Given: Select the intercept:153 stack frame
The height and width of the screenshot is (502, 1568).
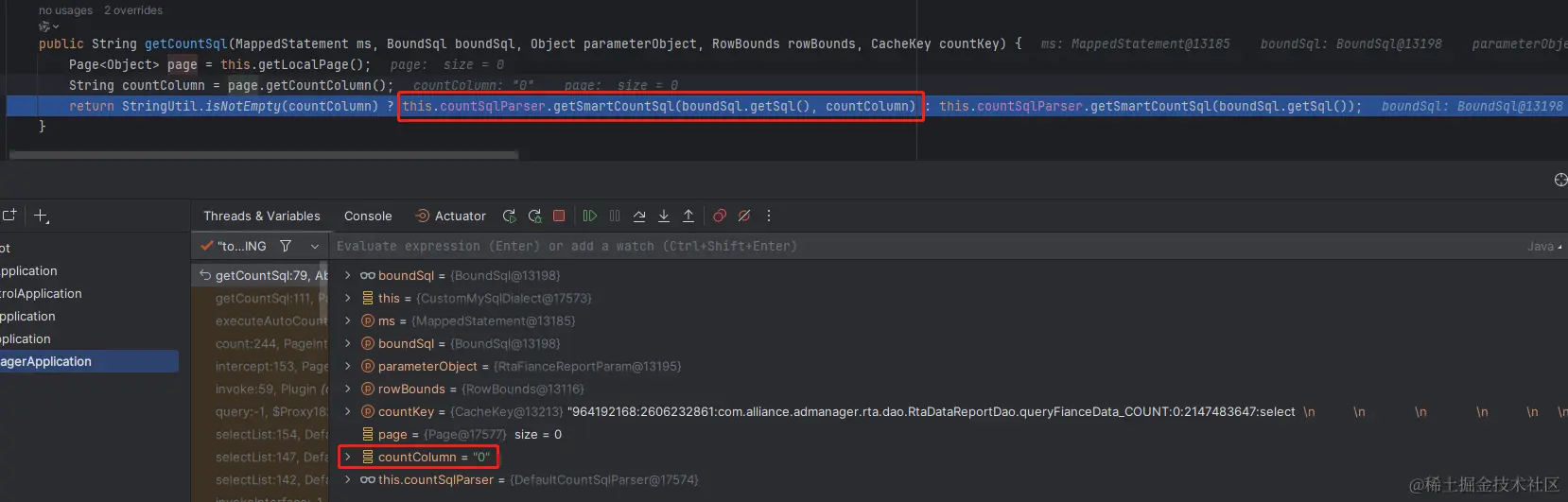Looking at the screenshot, I should coord(261,366).
